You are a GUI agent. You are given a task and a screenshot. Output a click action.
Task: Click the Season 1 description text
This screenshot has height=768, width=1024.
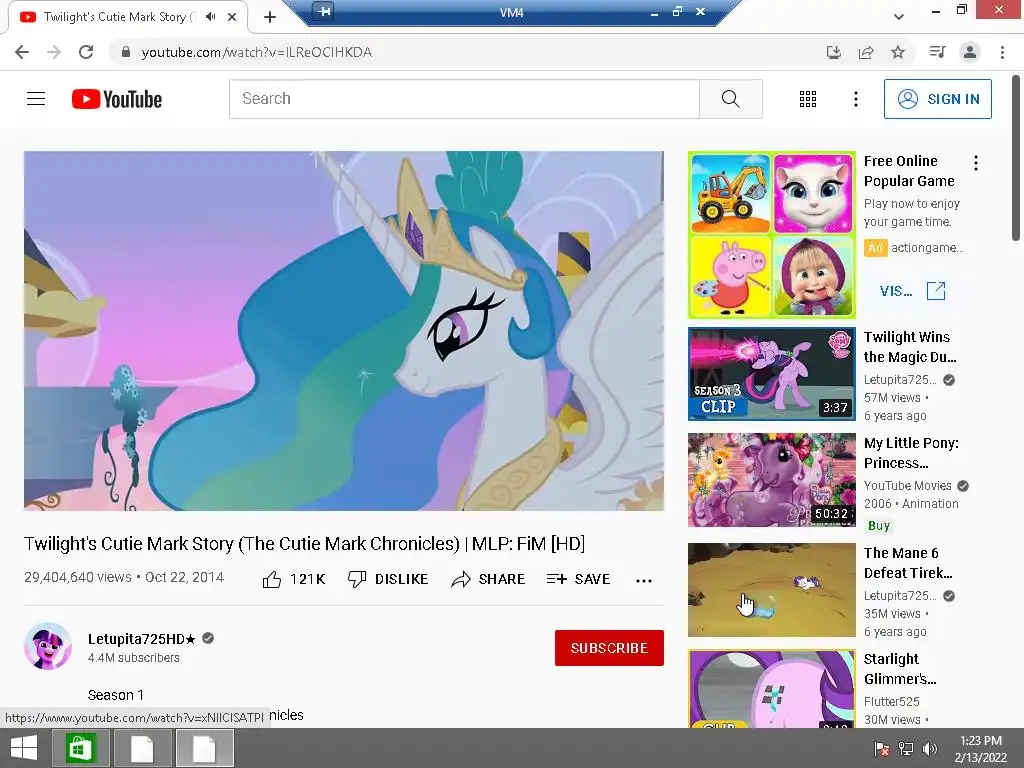tap(116, 695)
